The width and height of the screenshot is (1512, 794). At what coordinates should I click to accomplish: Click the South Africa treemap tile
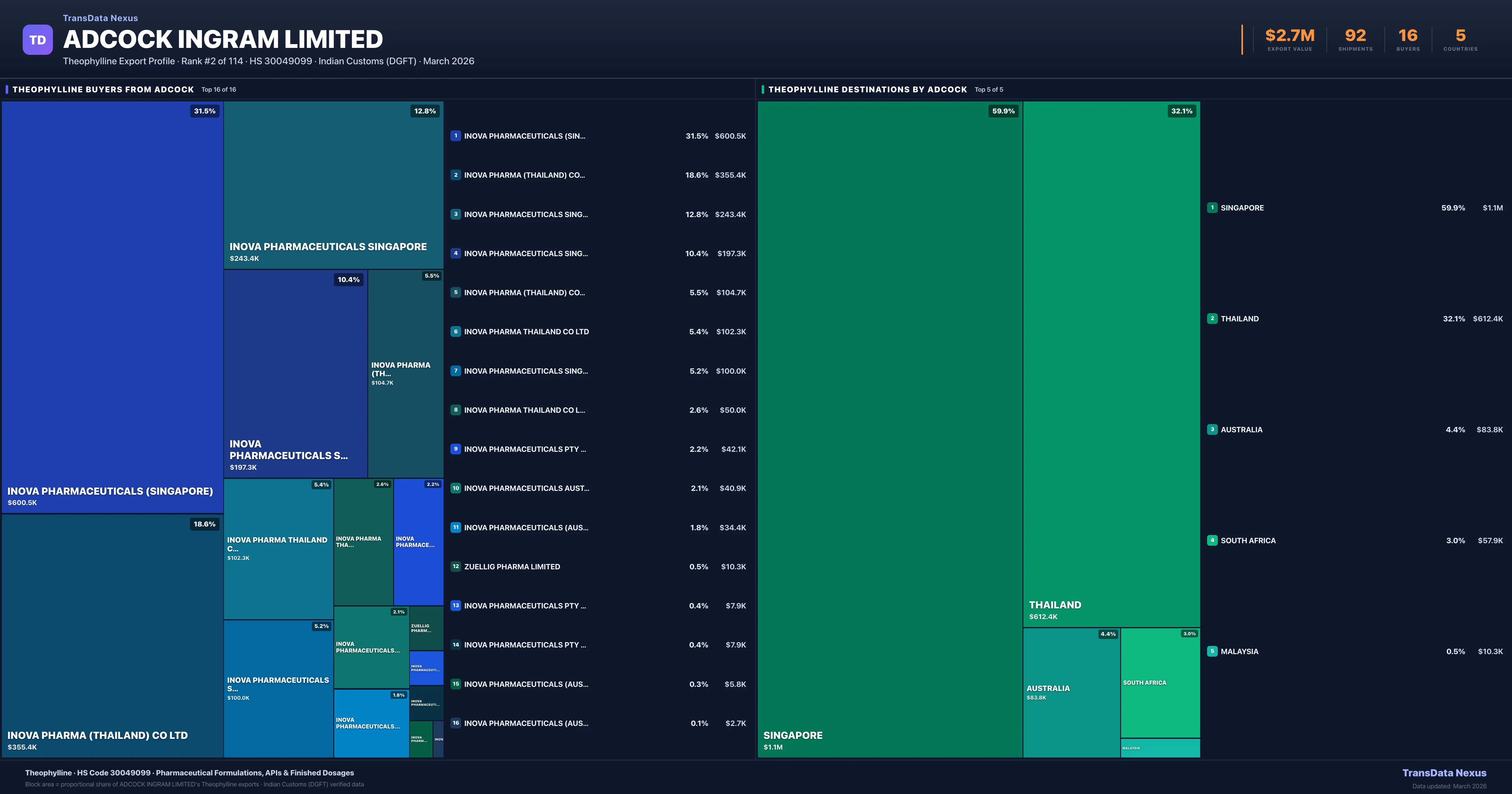click(x=1160, y=683)
